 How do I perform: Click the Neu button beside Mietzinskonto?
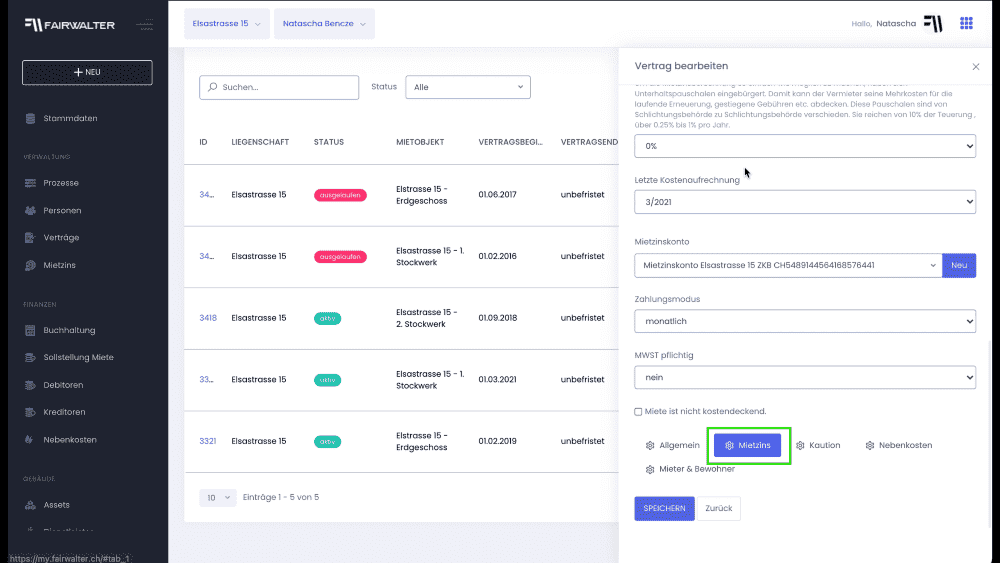pos(959,265)
